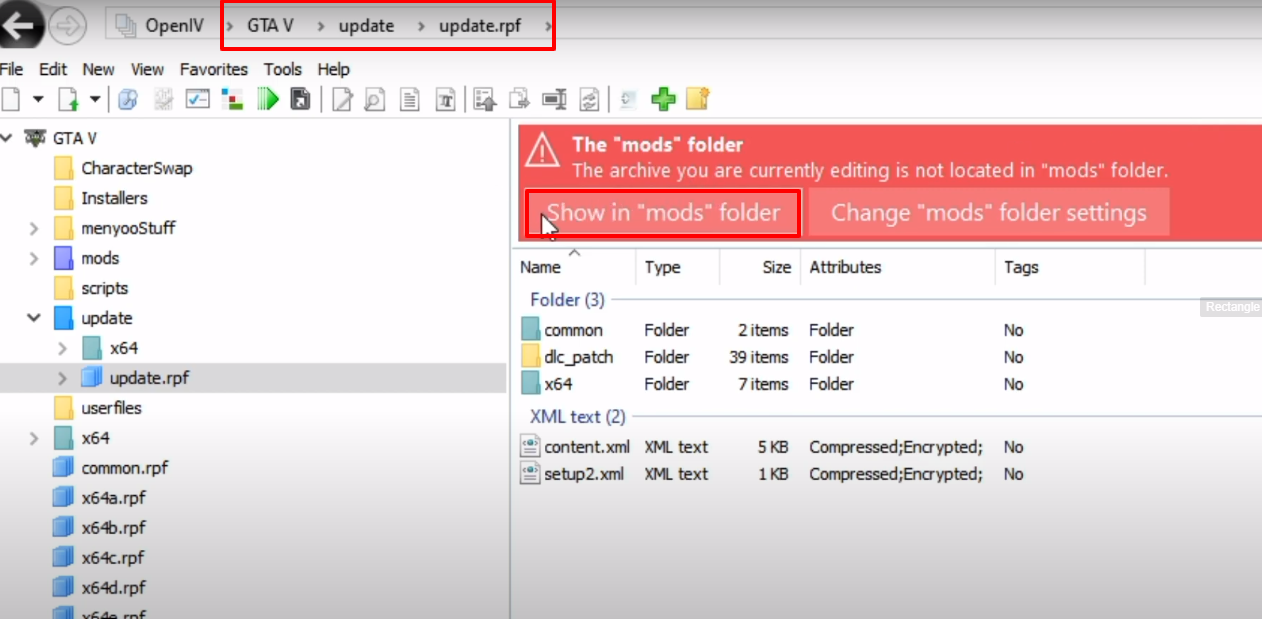Open the Favorites menu
This screenshot has width=1262, height=619.
tap(214, 69)
